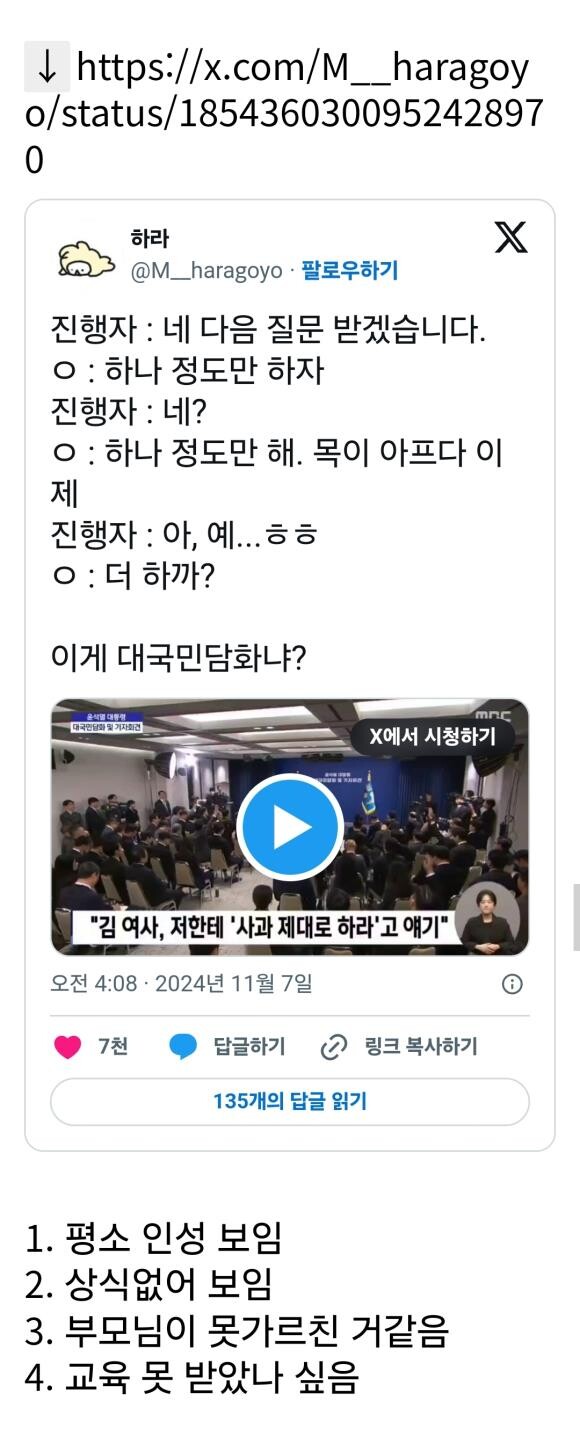Click the link copy chain icon
This screenshot has width=580, height=1444.
click(x=332, y=1047)
